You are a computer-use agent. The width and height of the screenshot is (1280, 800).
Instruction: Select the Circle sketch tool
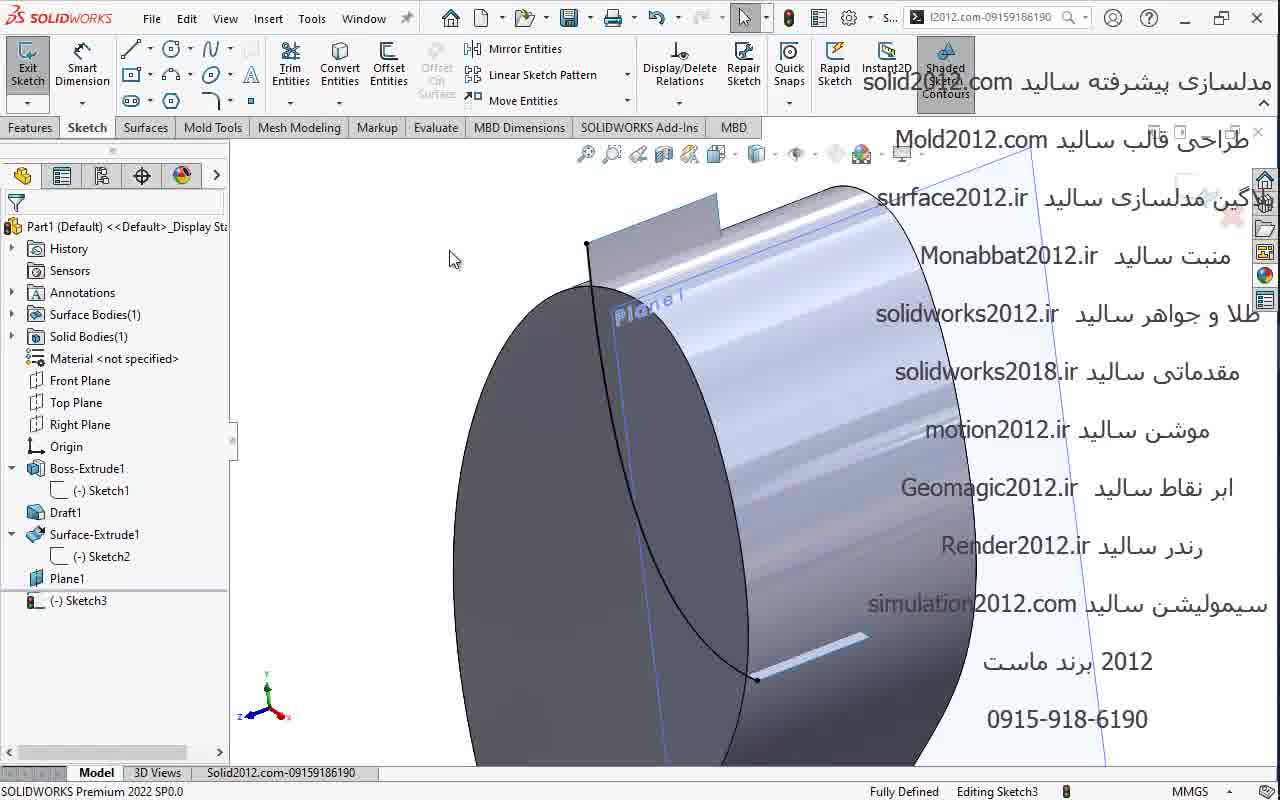point(171,49)
